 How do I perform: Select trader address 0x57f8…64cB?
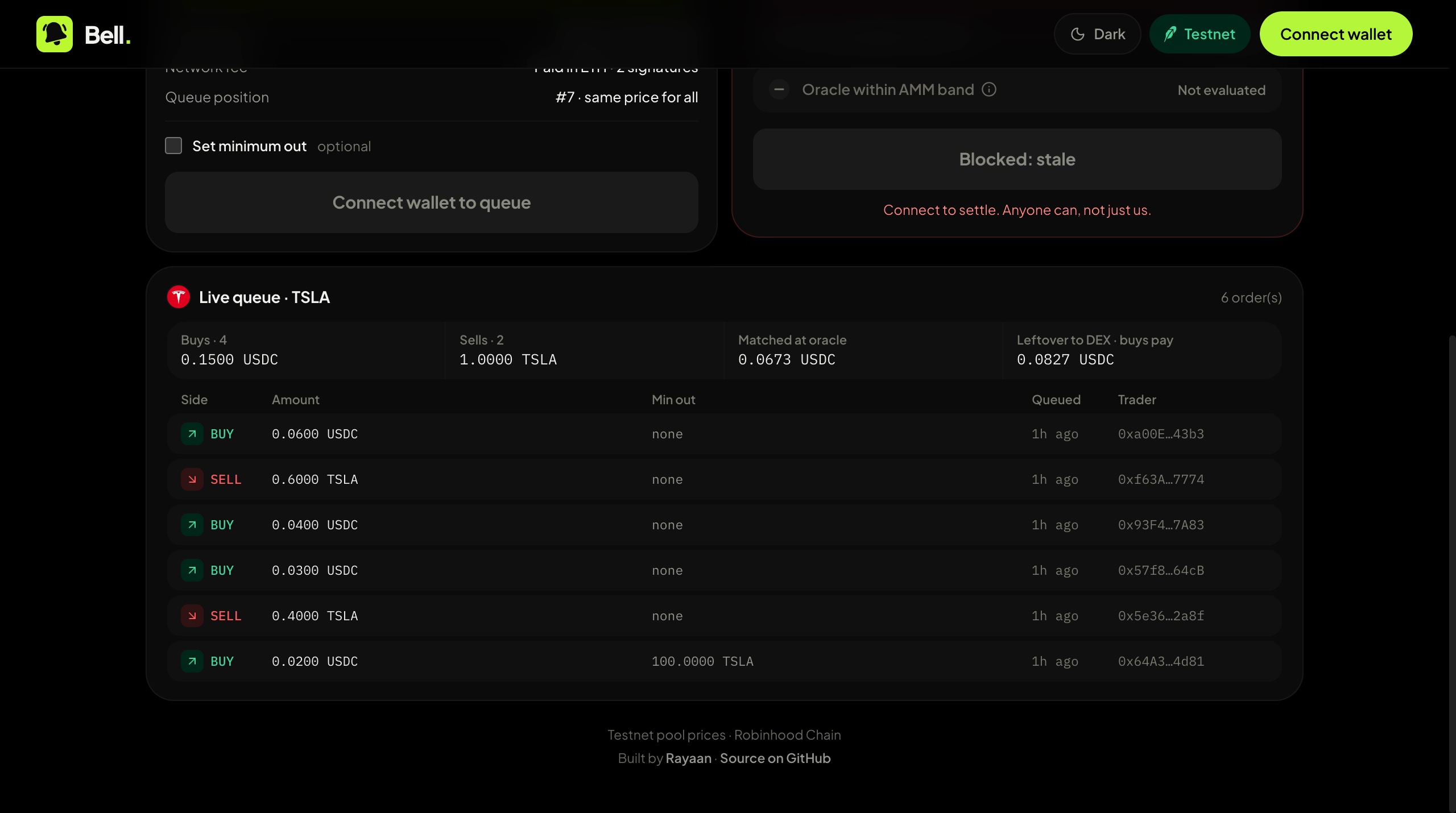[1161, 570]
